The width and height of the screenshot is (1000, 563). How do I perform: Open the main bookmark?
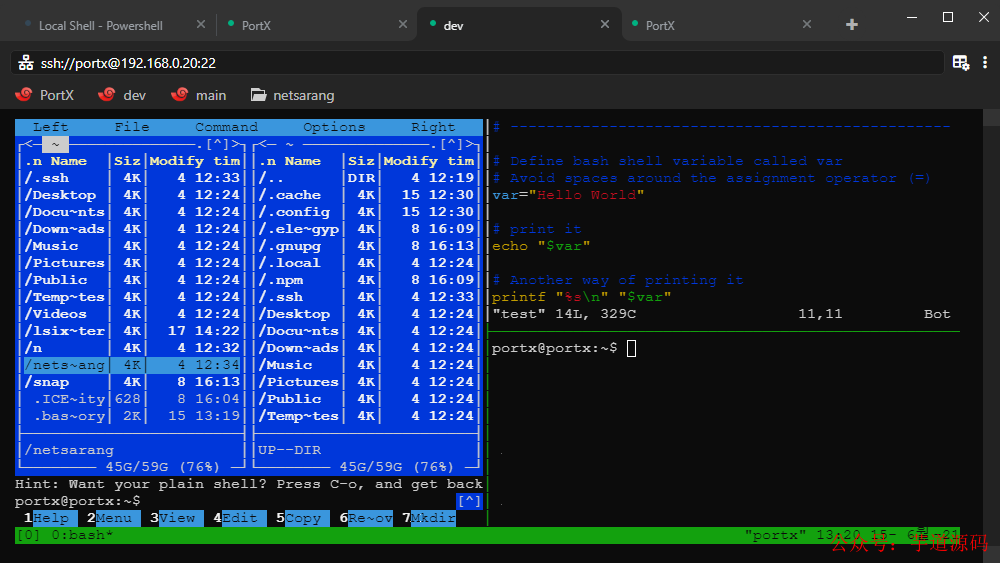pyautogui.click(x=199, y=95)
